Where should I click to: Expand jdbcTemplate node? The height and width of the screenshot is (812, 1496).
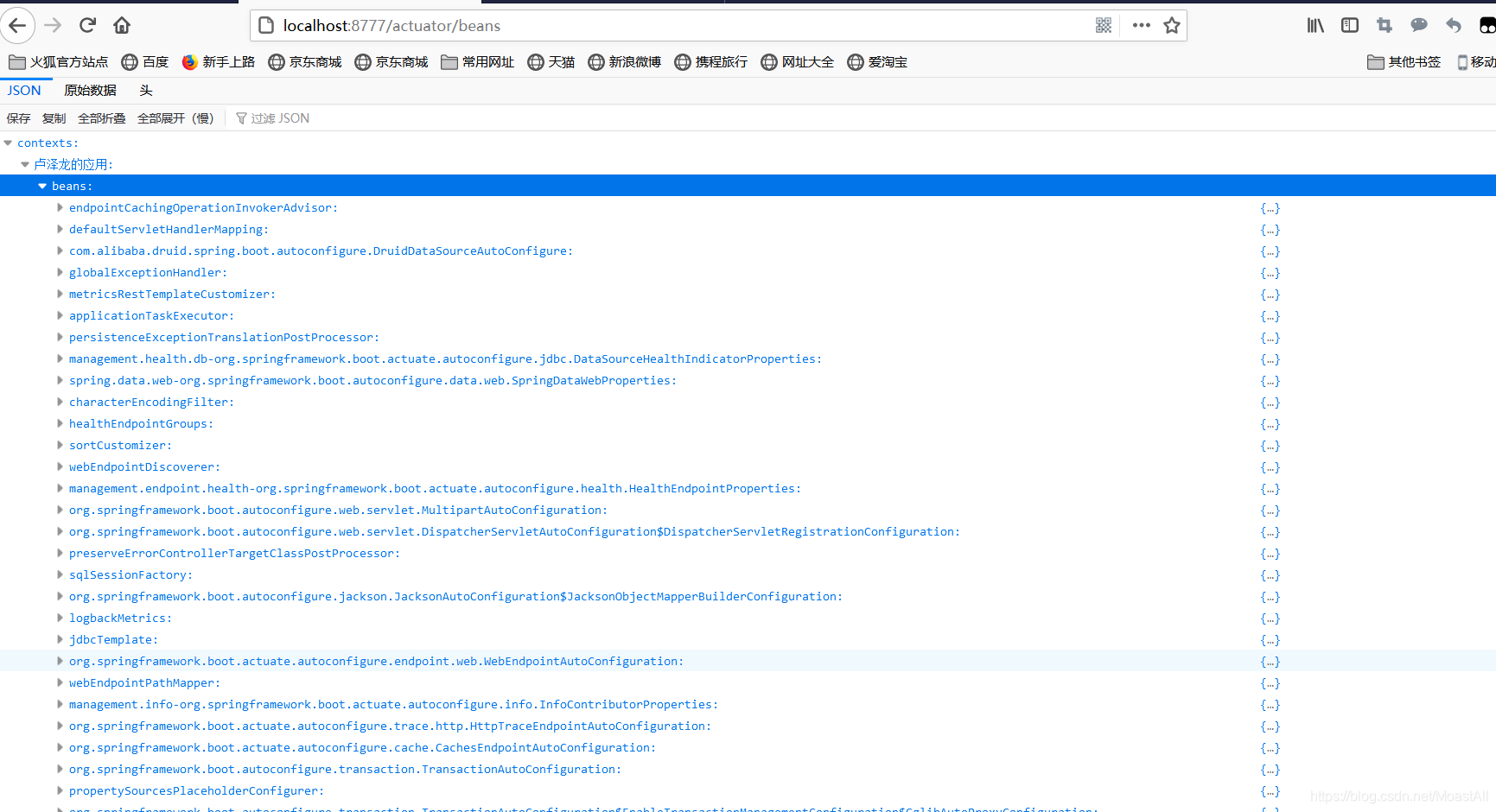[60, 639]
